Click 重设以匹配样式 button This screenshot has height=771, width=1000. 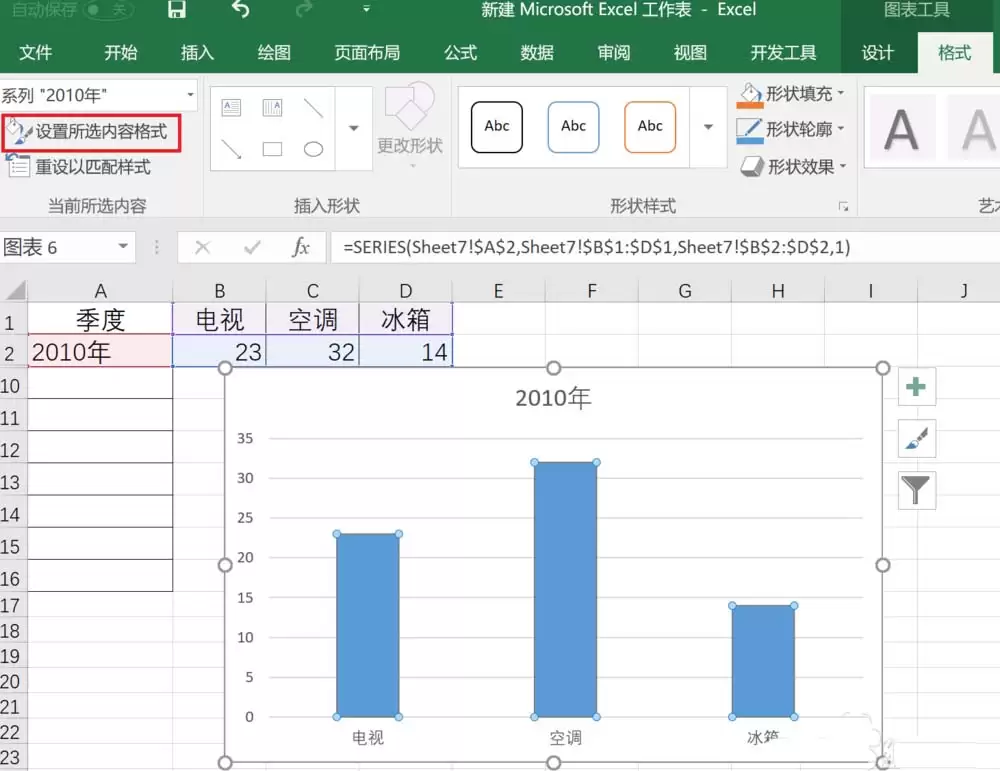(79, 167)
